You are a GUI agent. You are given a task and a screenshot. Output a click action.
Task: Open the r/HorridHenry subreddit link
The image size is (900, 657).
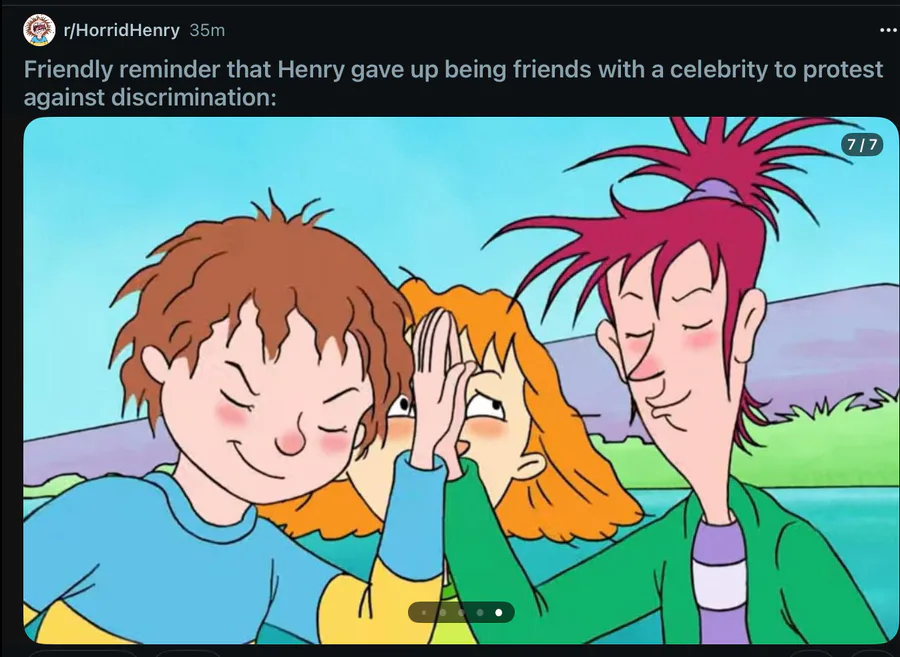coord(121,30)
